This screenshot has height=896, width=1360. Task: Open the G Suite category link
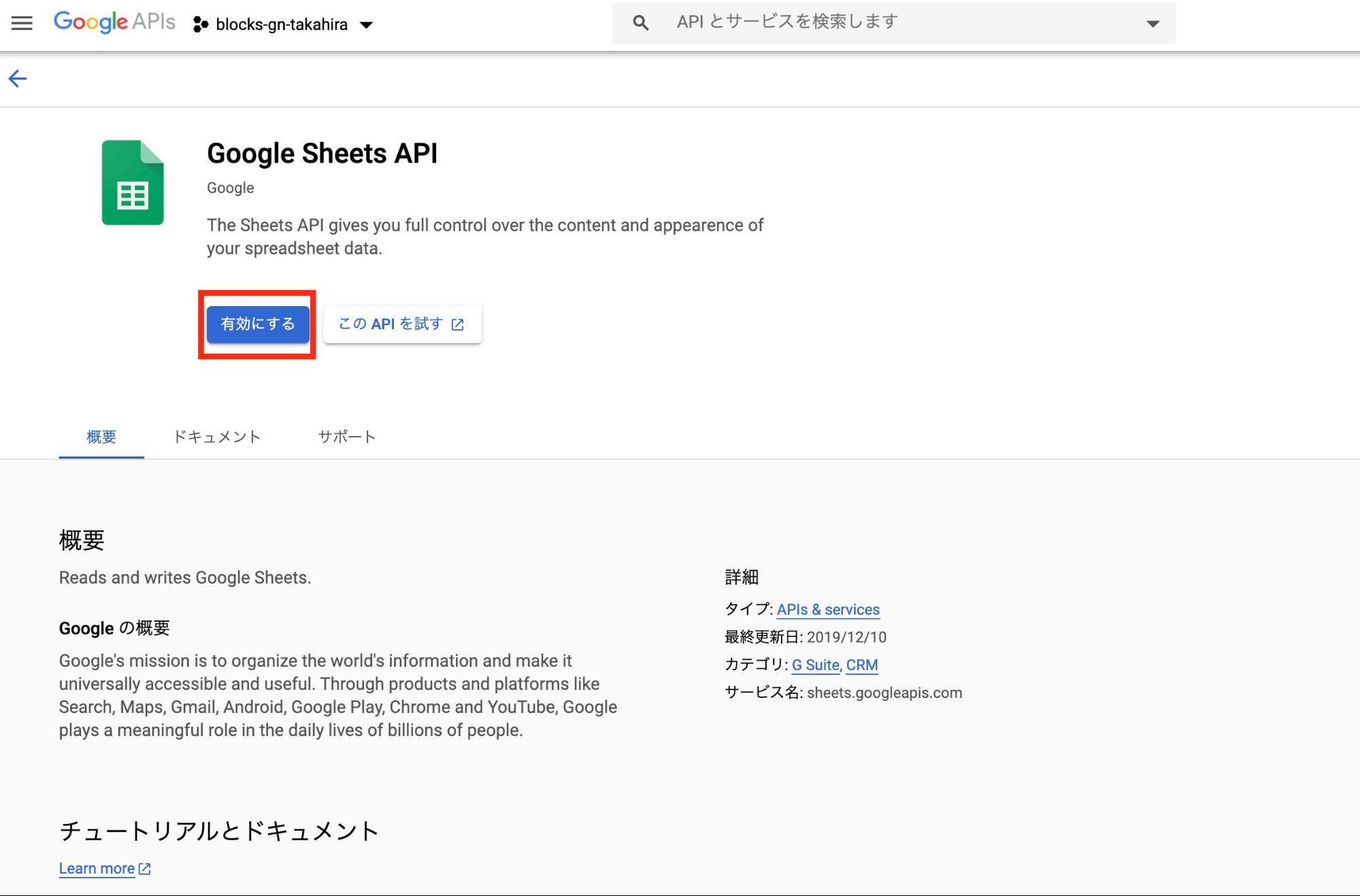815,665
